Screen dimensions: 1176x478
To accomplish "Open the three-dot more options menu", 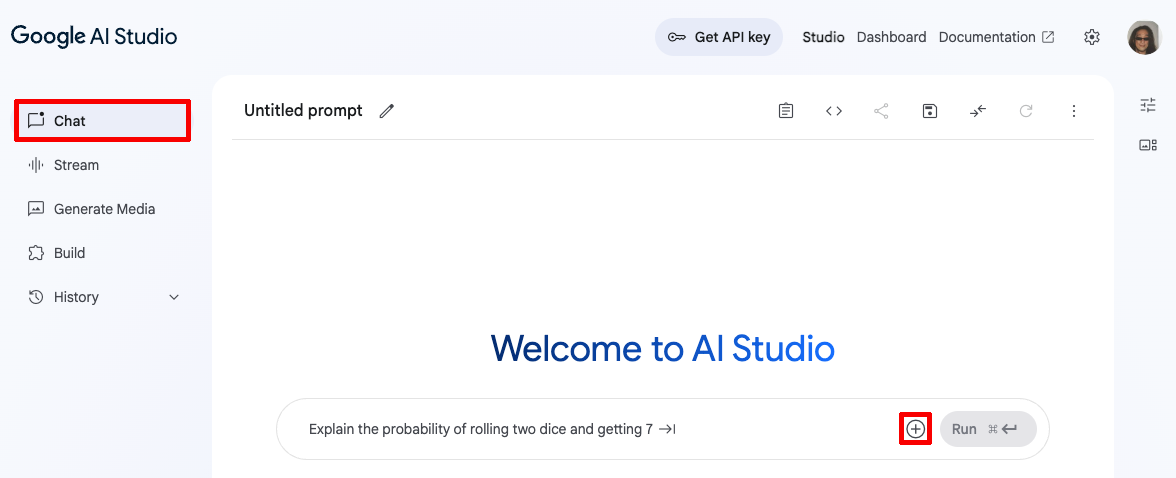I will (1074, 111).
